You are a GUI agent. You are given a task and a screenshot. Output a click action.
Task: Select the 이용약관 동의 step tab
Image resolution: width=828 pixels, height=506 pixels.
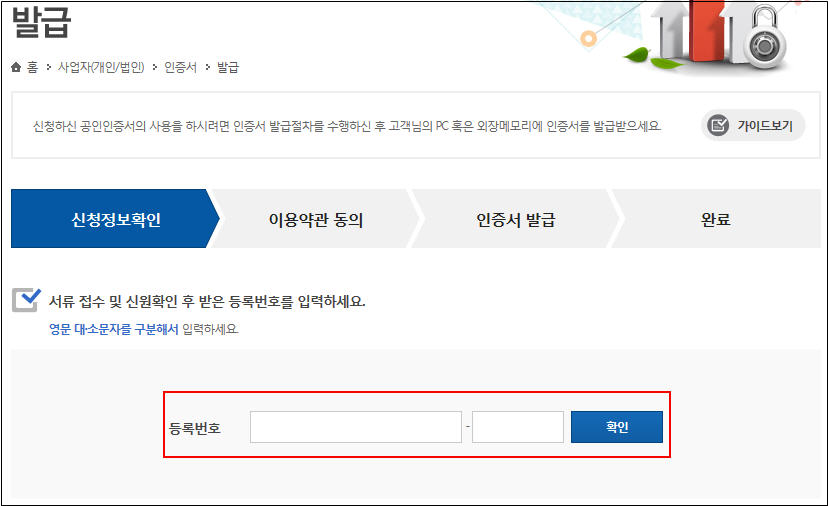pos(316,219)
